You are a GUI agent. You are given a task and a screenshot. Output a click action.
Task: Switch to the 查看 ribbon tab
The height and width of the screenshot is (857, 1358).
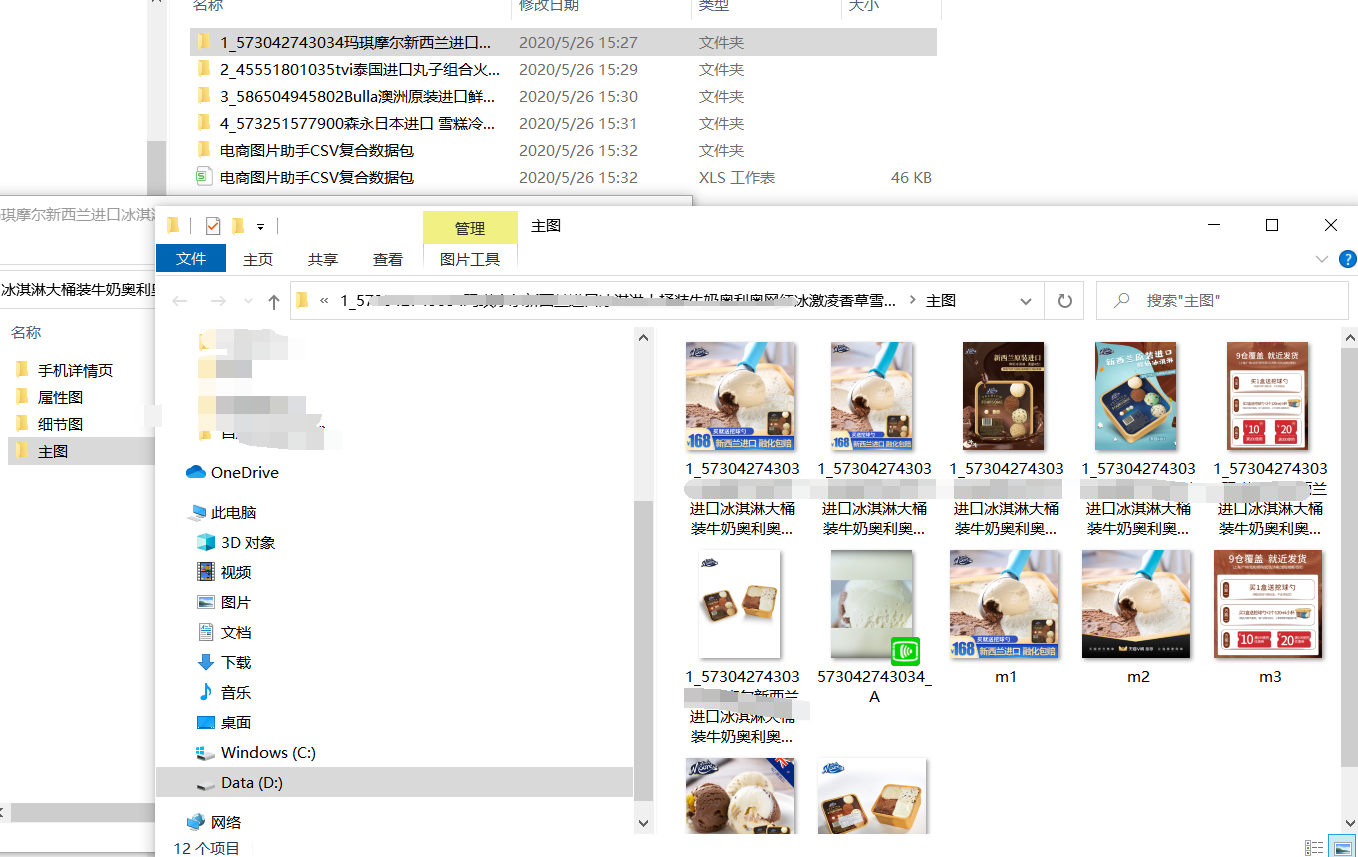pos(388,259)
